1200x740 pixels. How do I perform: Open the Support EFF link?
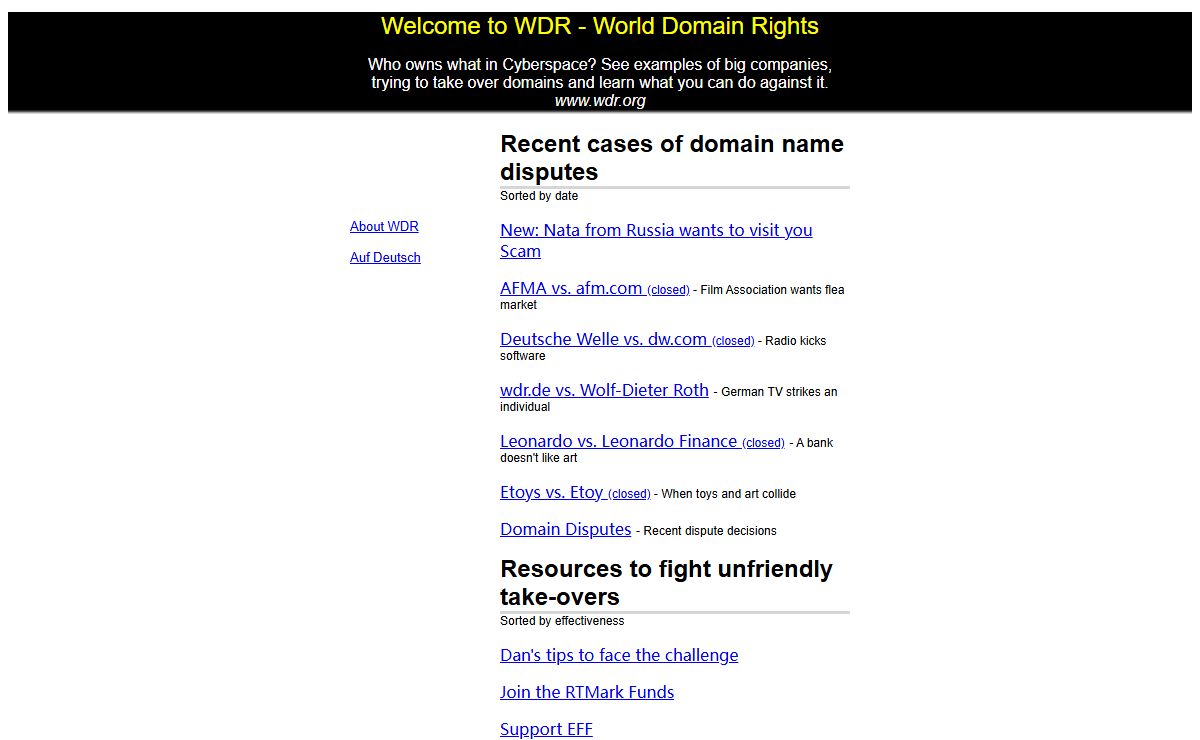546,729
